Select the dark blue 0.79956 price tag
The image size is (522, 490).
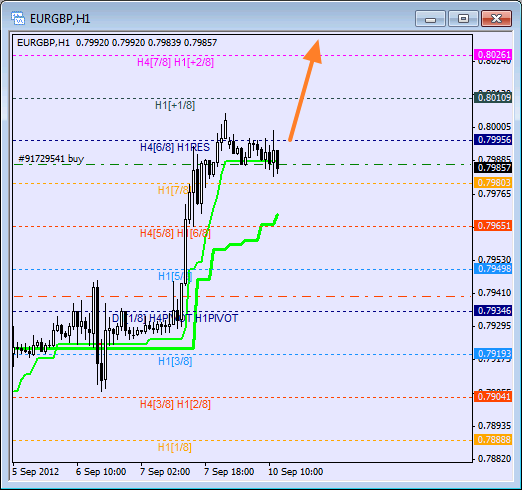click(493, 140)
